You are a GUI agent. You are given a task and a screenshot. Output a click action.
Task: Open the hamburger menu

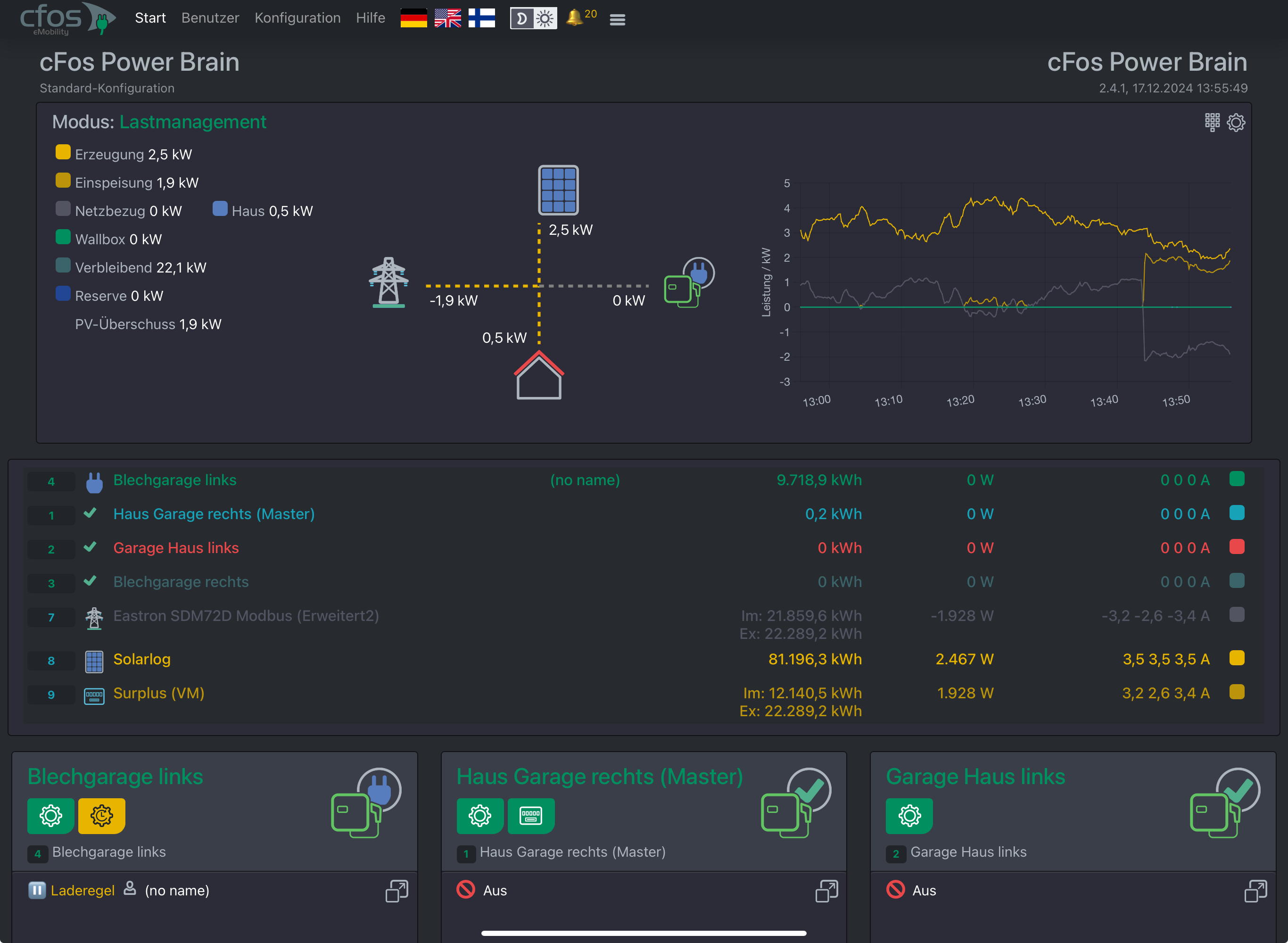click(618, 20)
